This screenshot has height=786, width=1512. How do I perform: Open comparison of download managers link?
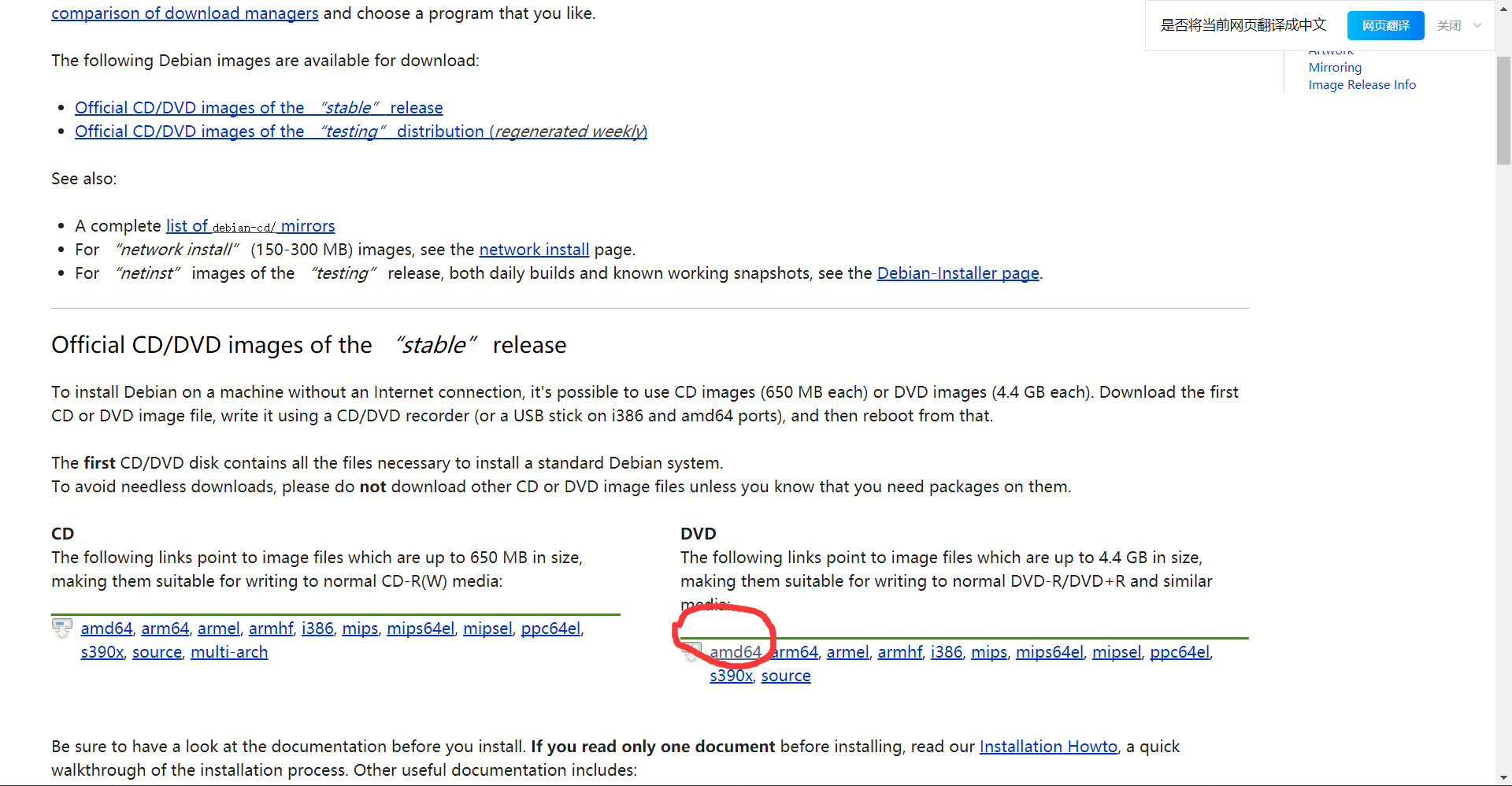point(185,13)
